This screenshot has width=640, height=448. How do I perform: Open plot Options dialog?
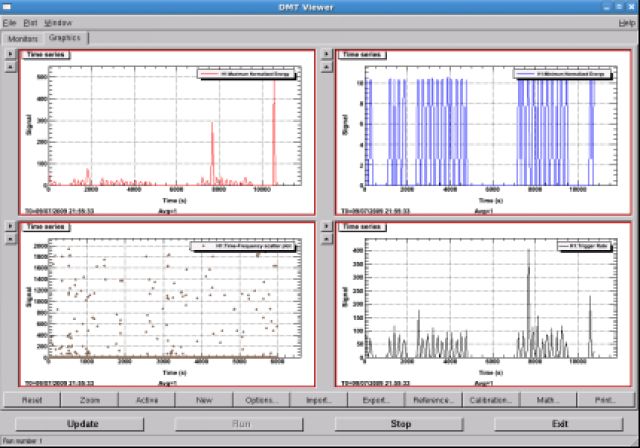coord(261,400)
